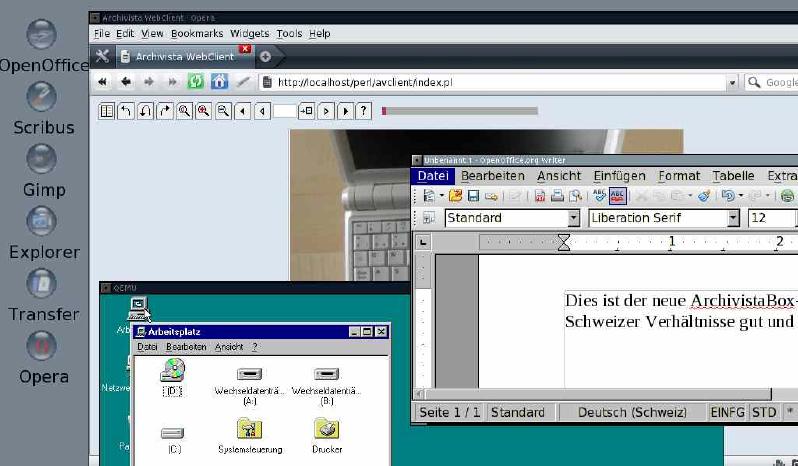Export as PDF in Writer toolbar

point(540,196)
